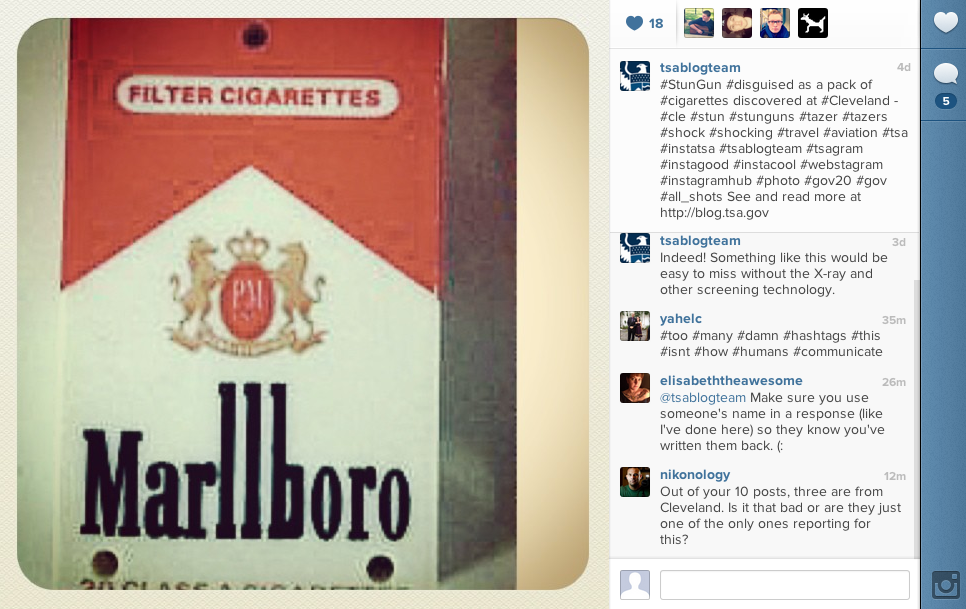
Task: Click the Marlboro cigarette pack photo
Action: 302,304
